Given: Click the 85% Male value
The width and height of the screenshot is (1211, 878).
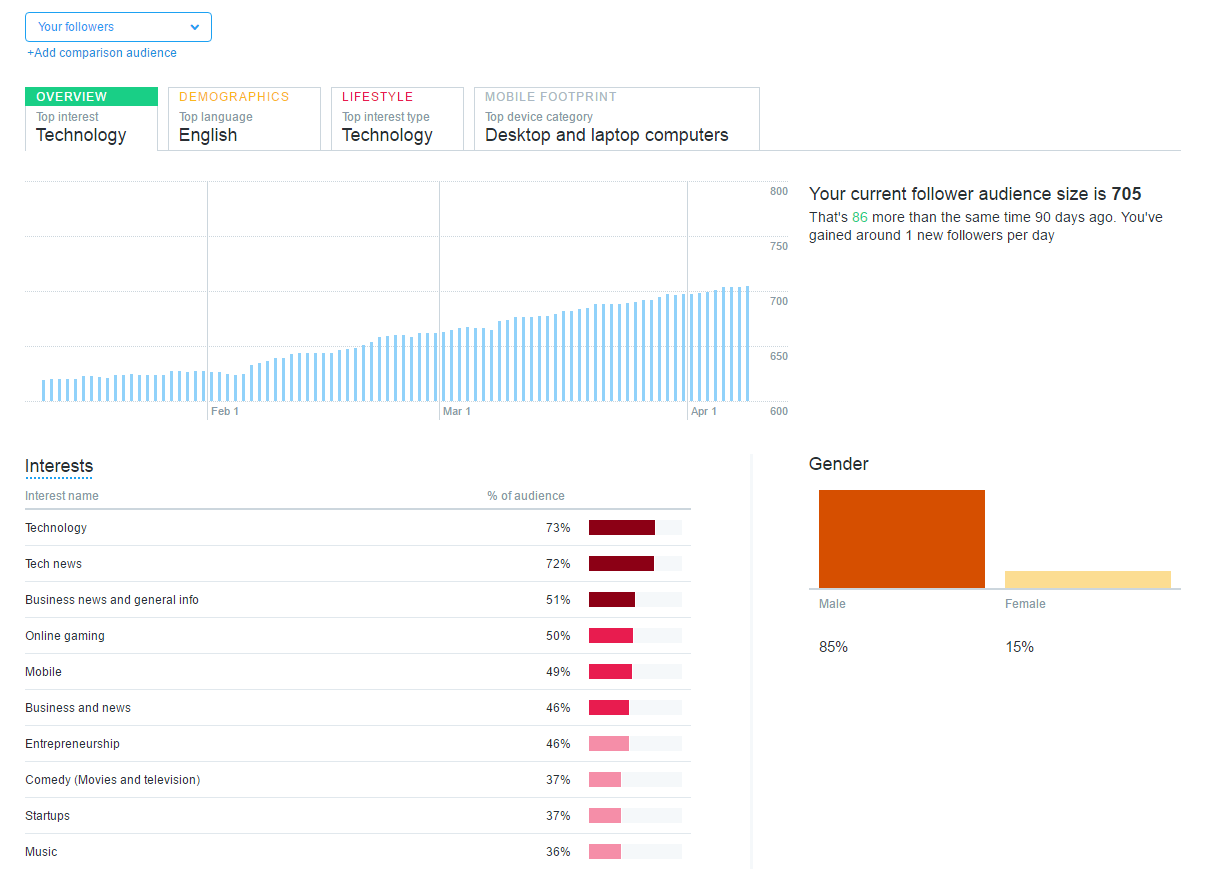Looking at the screenshot, I should tap(833, 647).
